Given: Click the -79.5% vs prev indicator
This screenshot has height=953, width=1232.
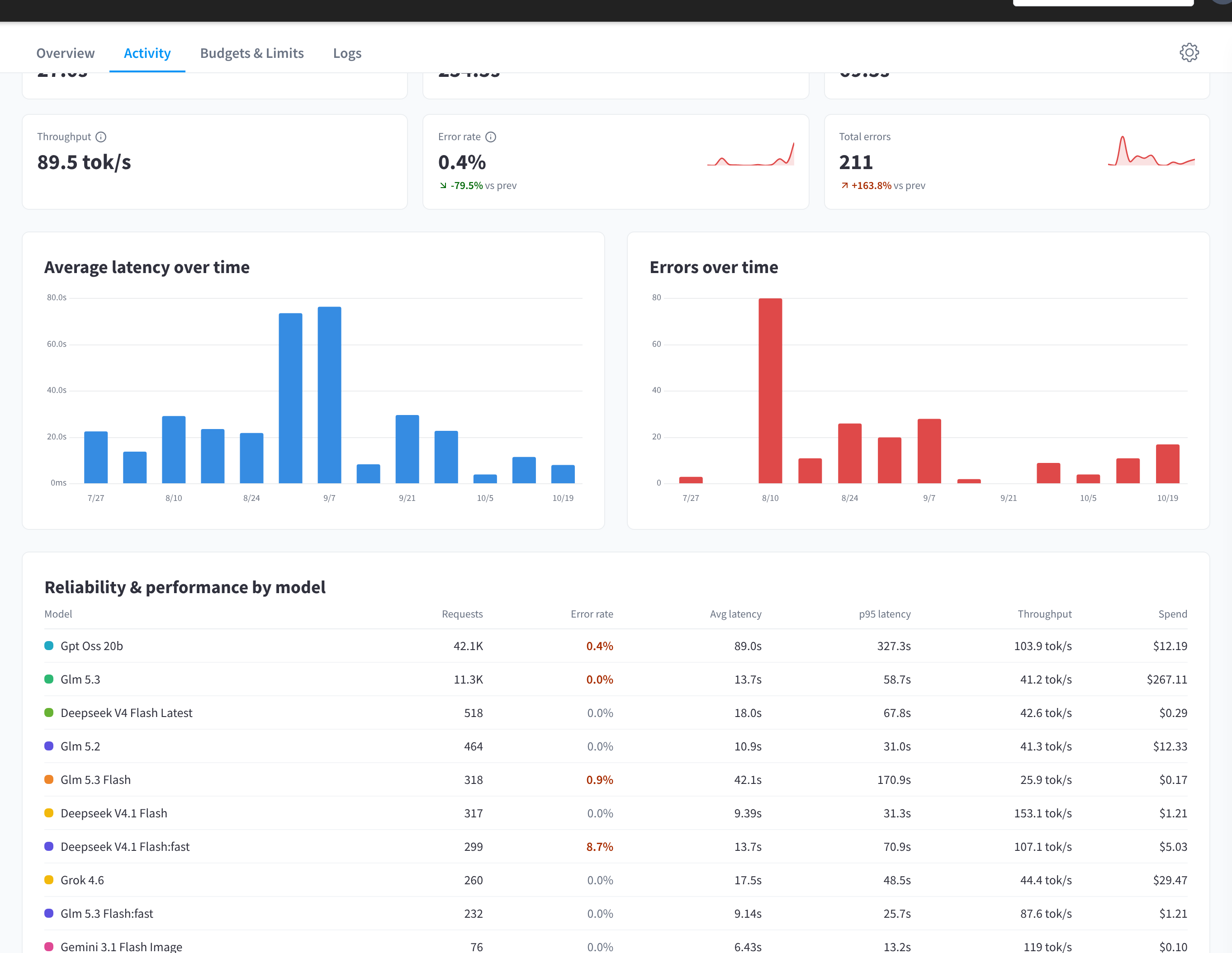Looking at the screenshot, I should point(478,185).
